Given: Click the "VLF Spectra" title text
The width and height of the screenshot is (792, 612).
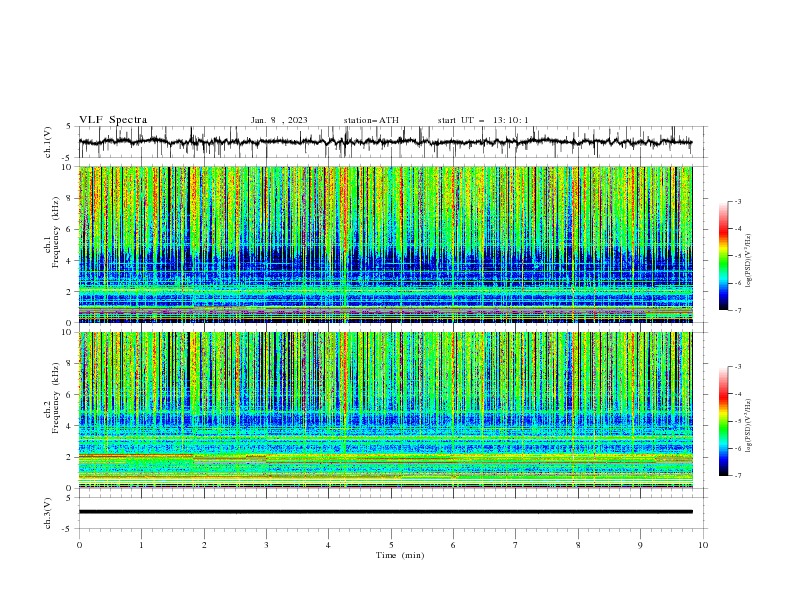Looking at the screenshot, I should click(113, 120).
